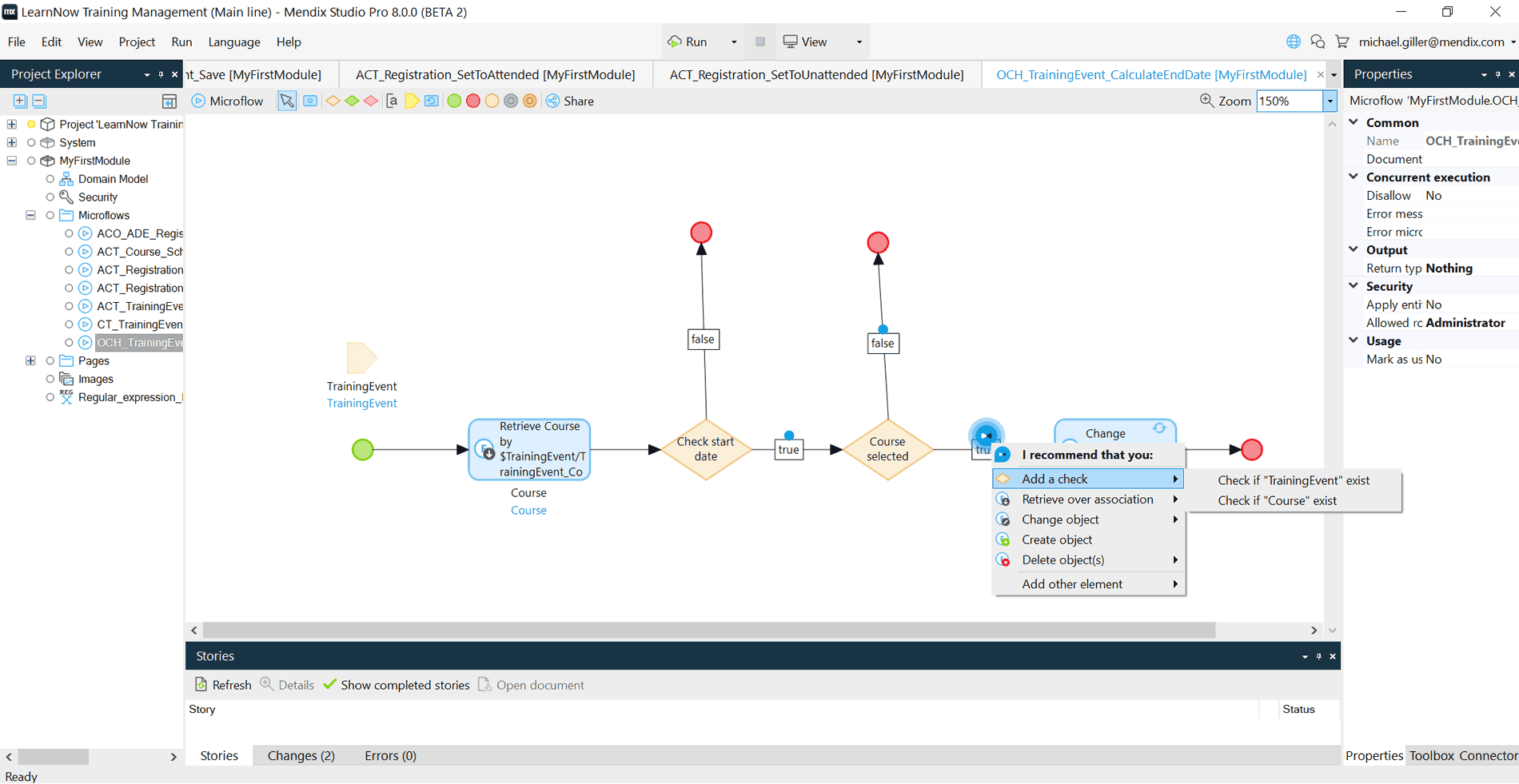Switch to Changes (2) tab
Viewport: 1519px width, 784px height.
(301, 755)
